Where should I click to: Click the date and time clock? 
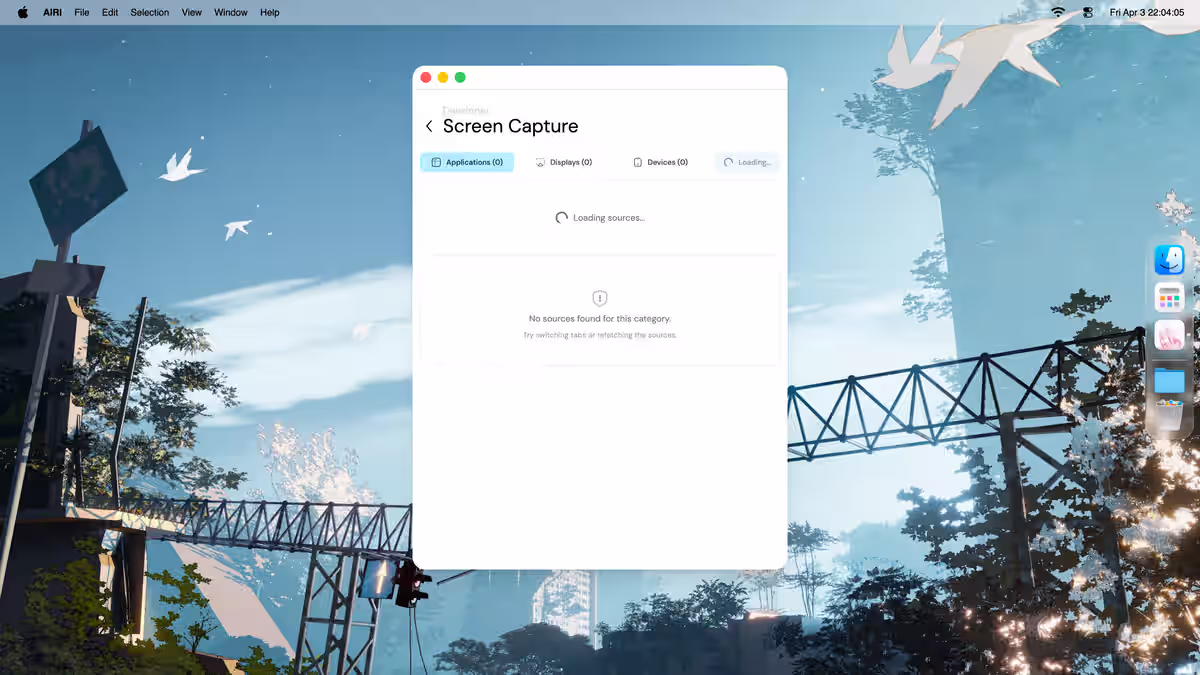click(x=1147, y=12)
